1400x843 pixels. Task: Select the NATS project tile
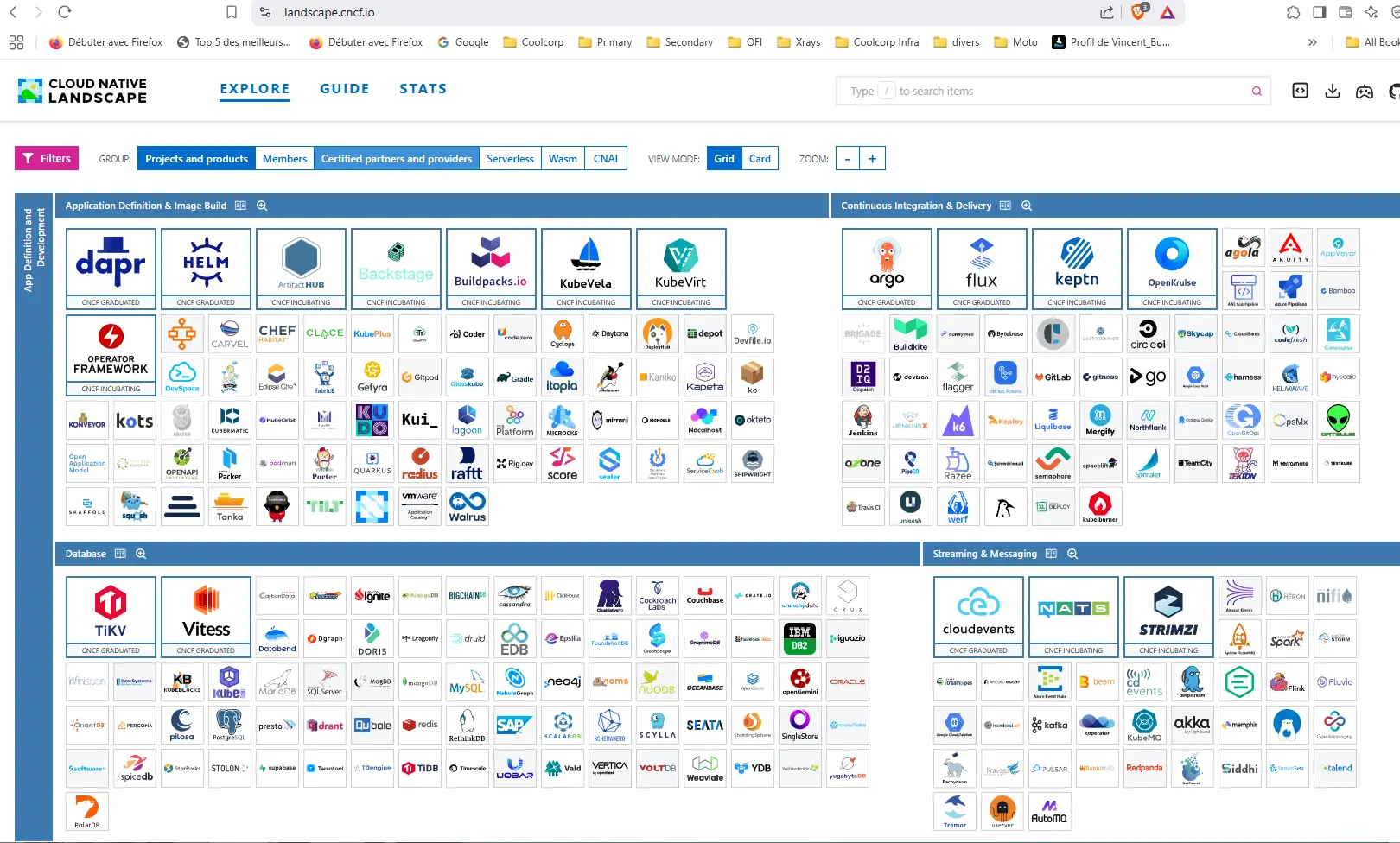[1073, 617]
